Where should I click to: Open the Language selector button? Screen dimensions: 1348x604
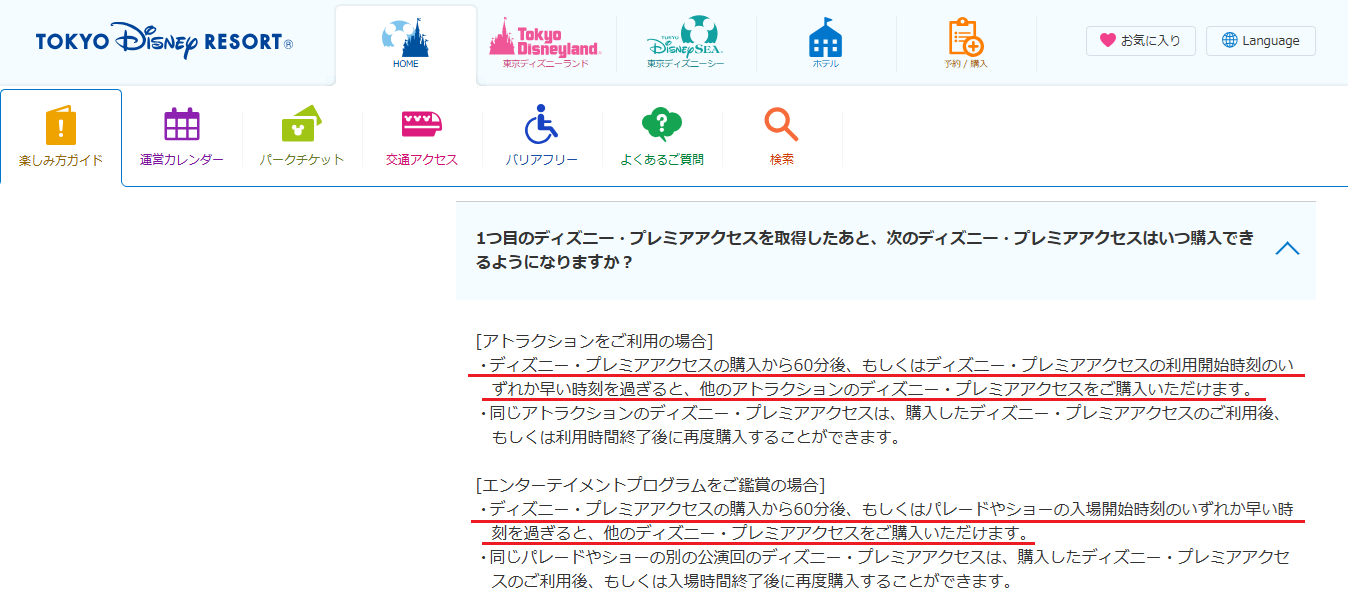1260,41
